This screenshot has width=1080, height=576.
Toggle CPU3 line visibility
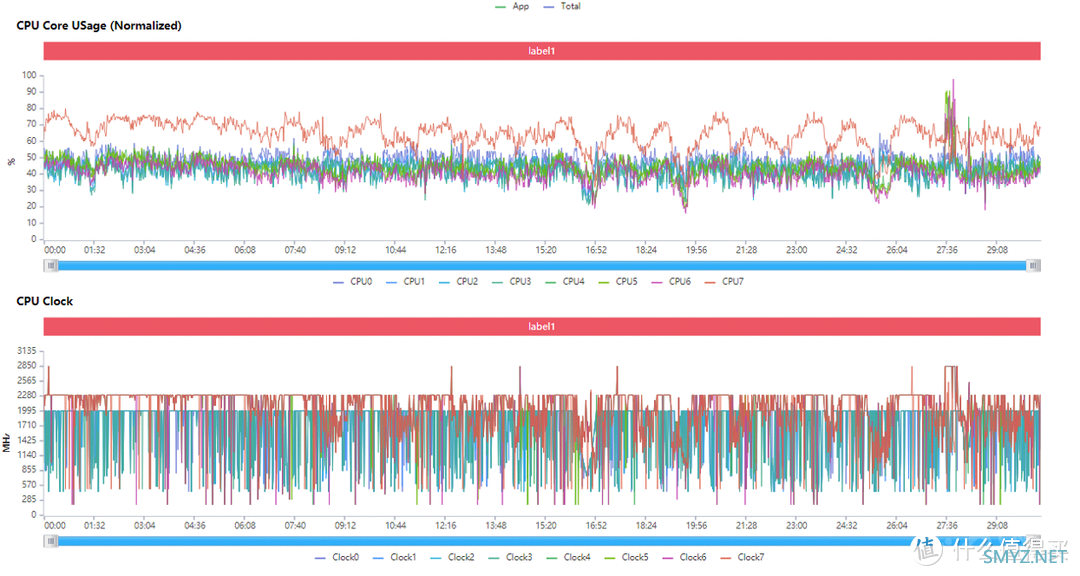[512, 282]
